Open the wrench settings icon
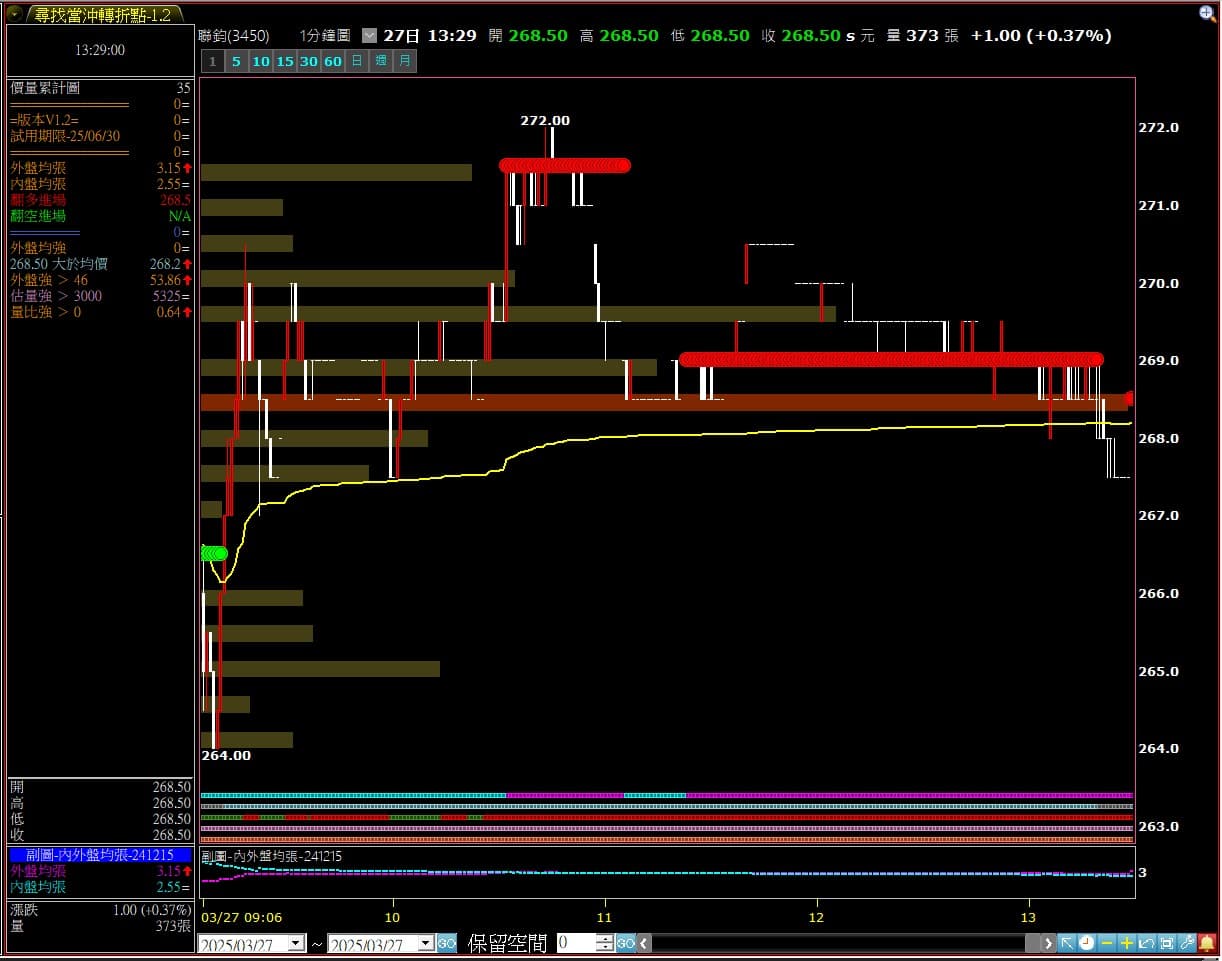 [x=1187, y=943]
